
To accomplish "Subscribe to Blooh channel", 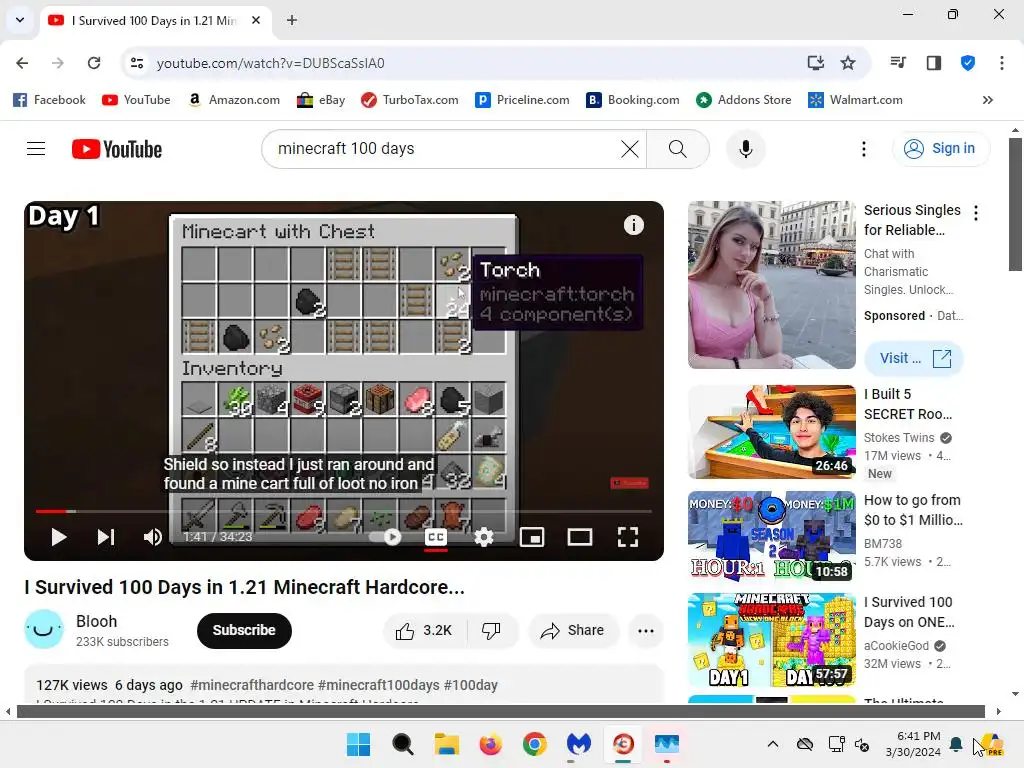I will click(244, 630).
